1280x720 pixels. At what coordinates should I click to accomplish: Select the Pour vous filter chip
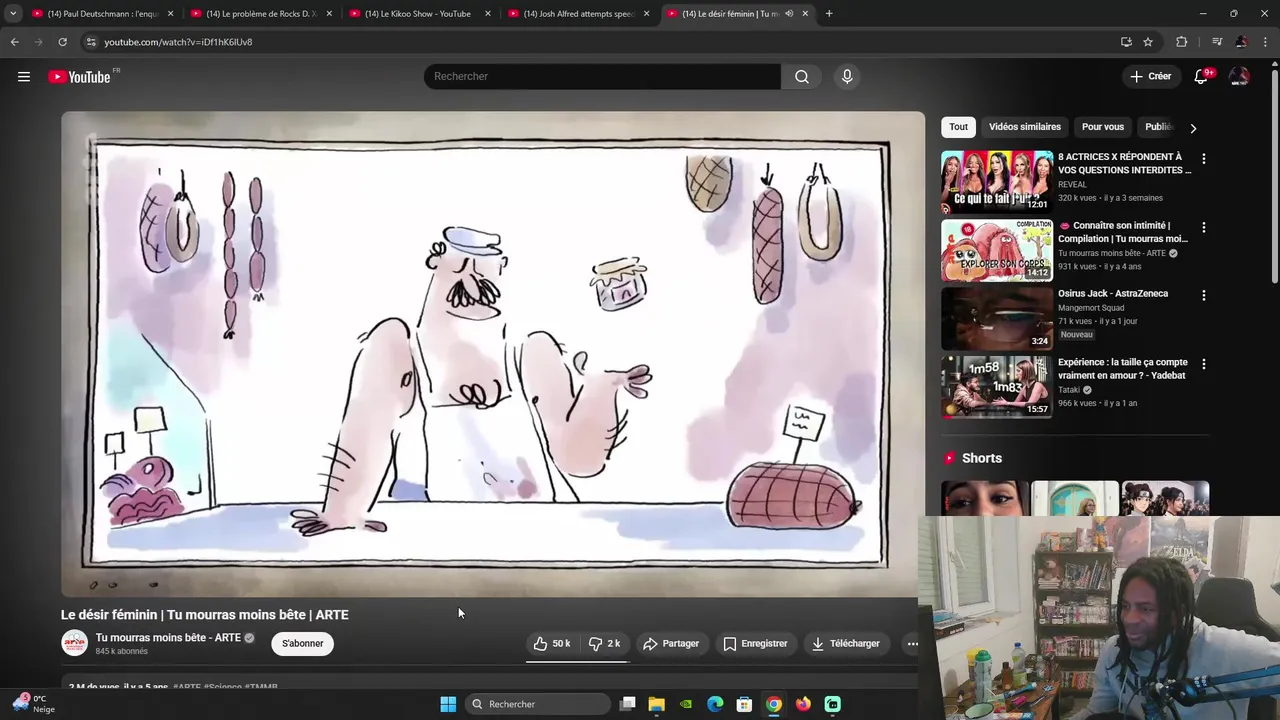(x=1103, y=127)
